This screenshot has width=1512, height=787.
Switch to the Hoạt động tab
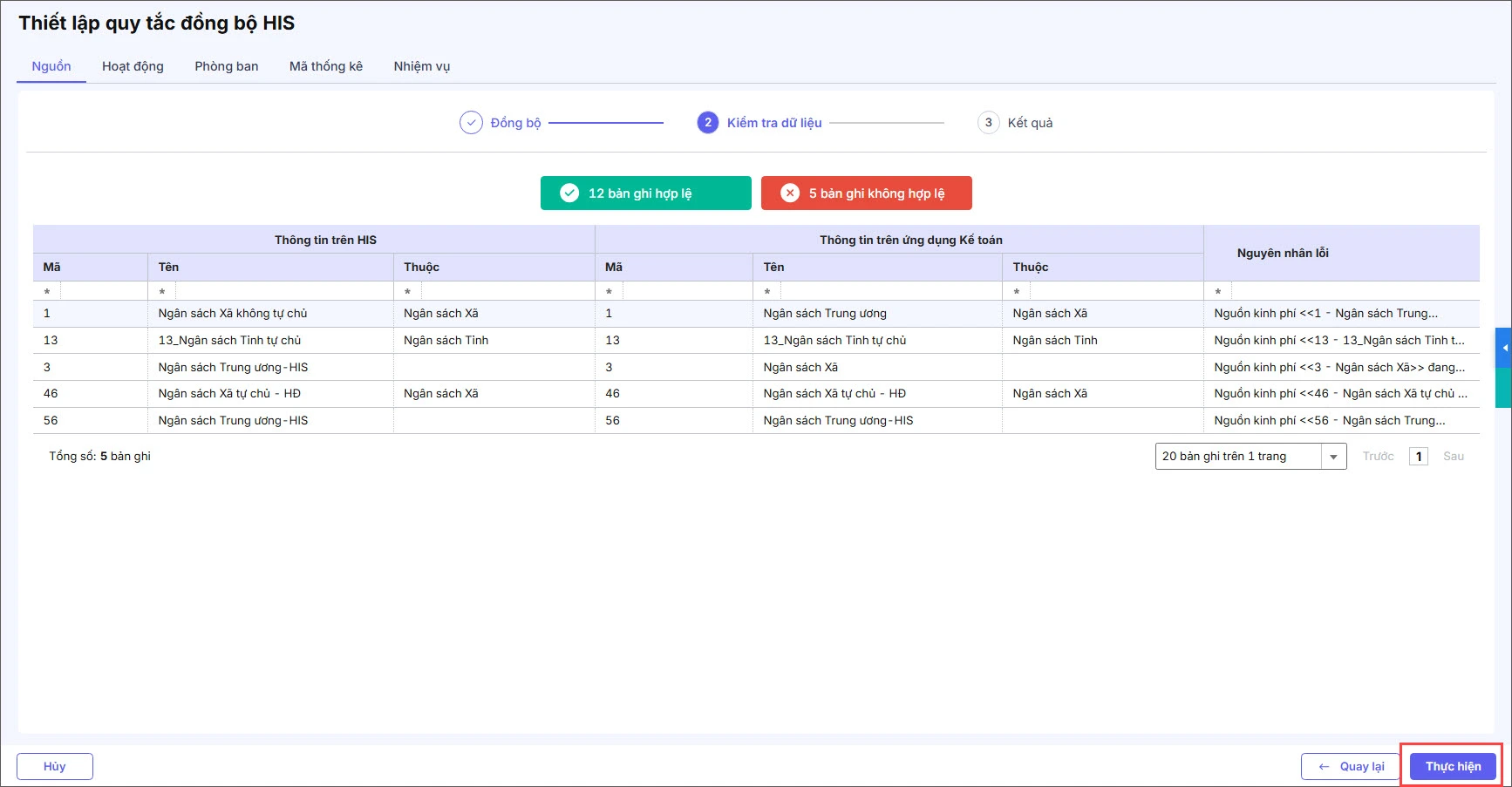coord(133,66)
